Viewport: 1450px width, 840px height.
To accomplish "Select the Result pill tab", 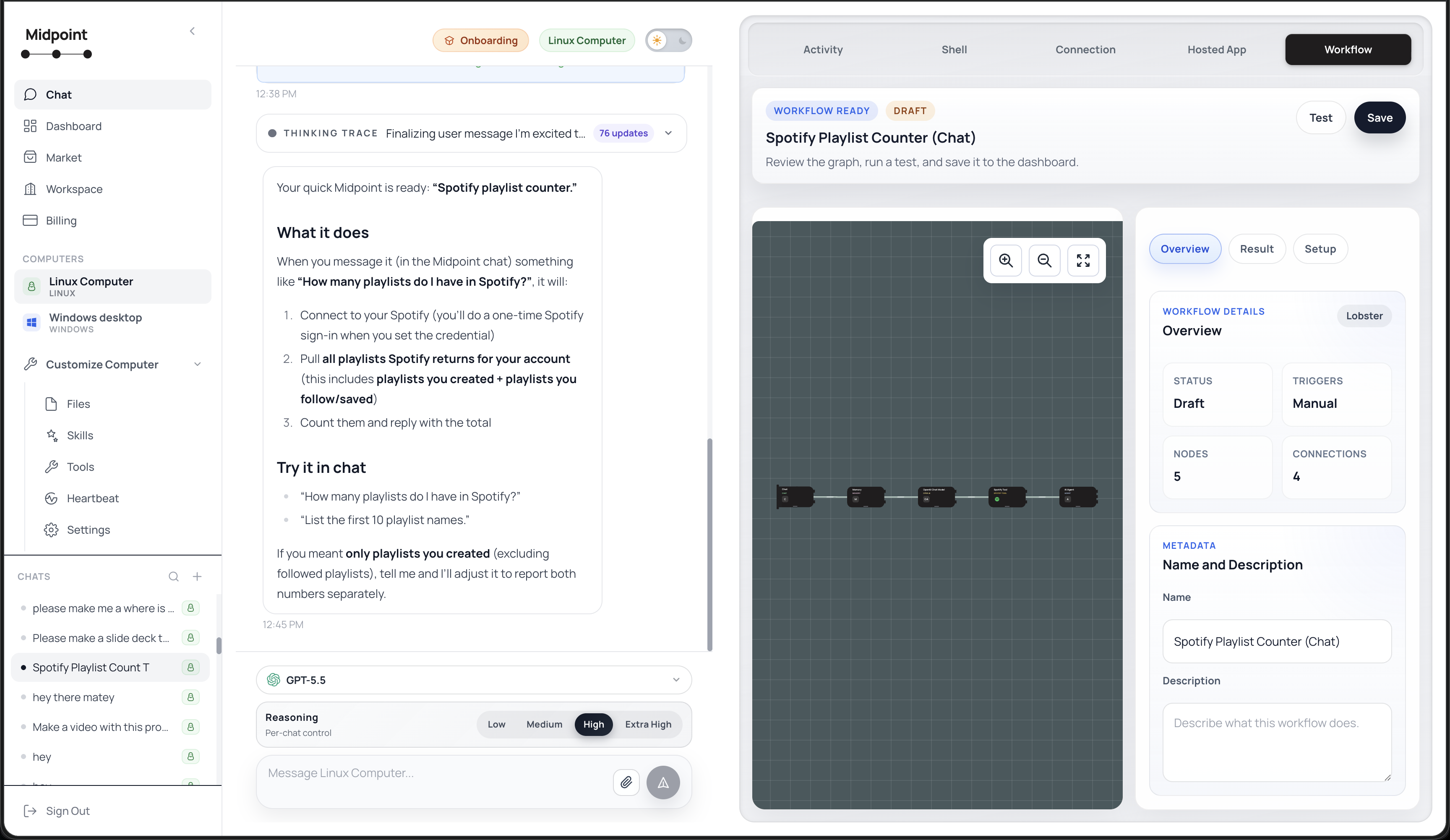I will click(1257, 249).
